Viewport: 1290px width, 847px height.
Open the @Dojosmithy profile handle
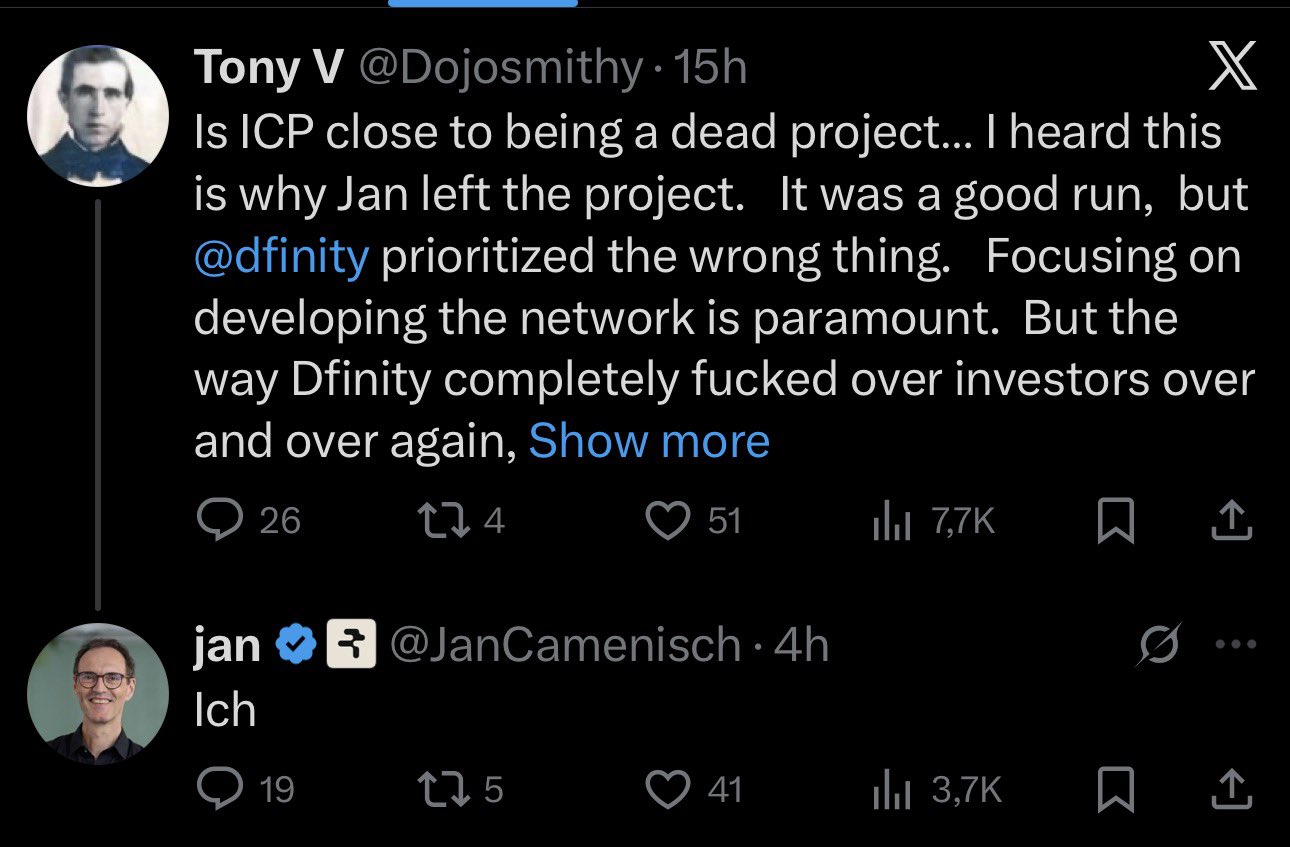click(x=501, y=69)
